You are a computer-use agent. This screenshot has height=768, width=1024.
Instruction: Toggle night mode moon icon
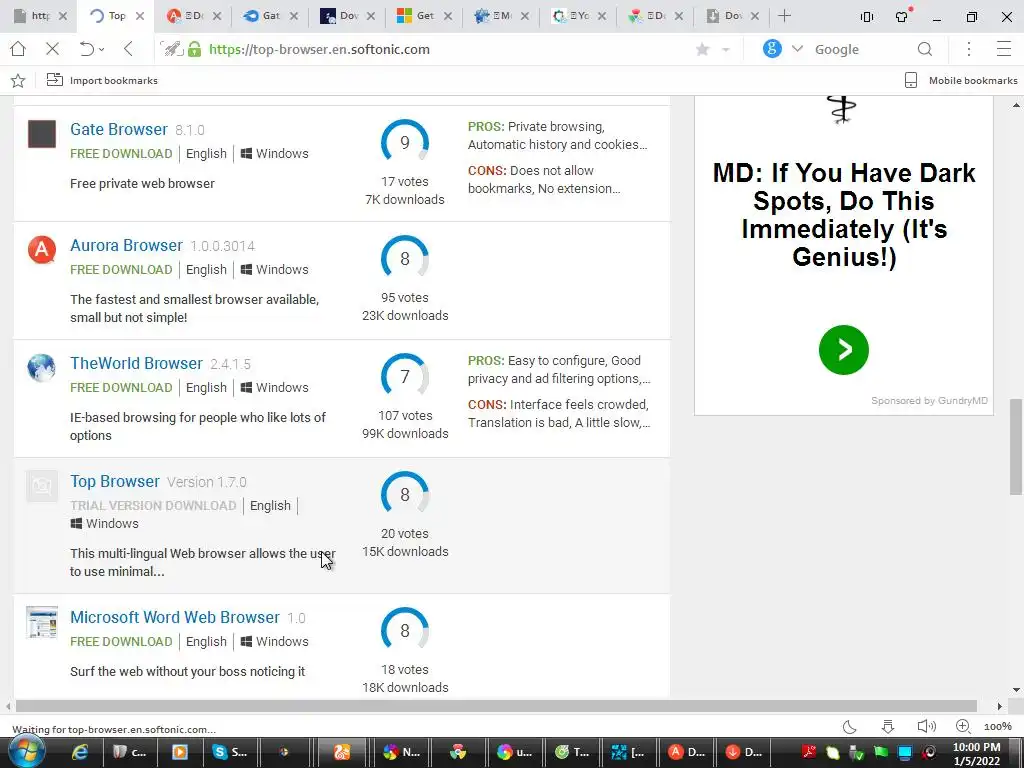click(x=850, y=727)
